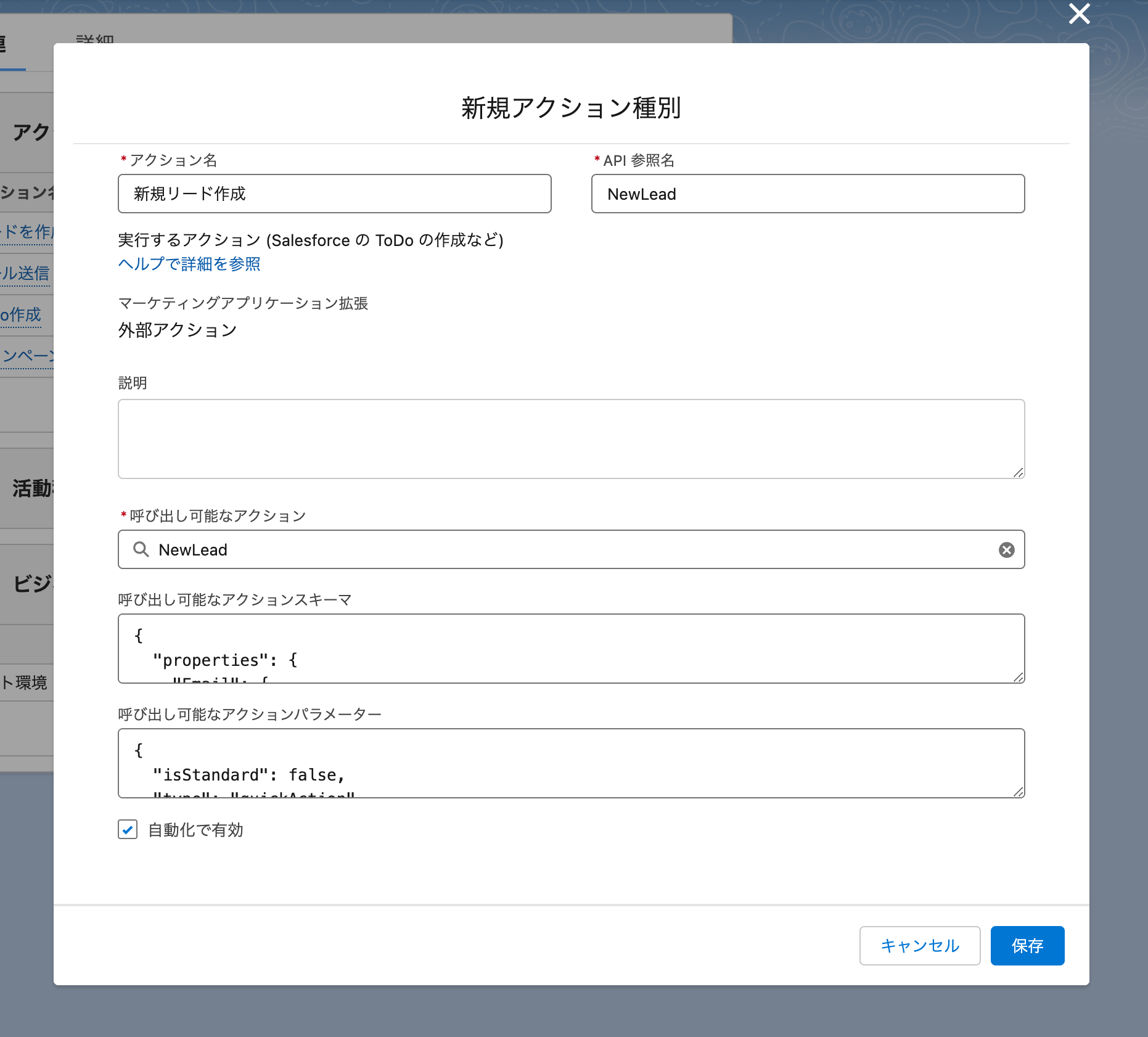Screen dimensions: 1148x1037
Task: Grab the resize handle of 説明 text area
Action: (1018, 472)
